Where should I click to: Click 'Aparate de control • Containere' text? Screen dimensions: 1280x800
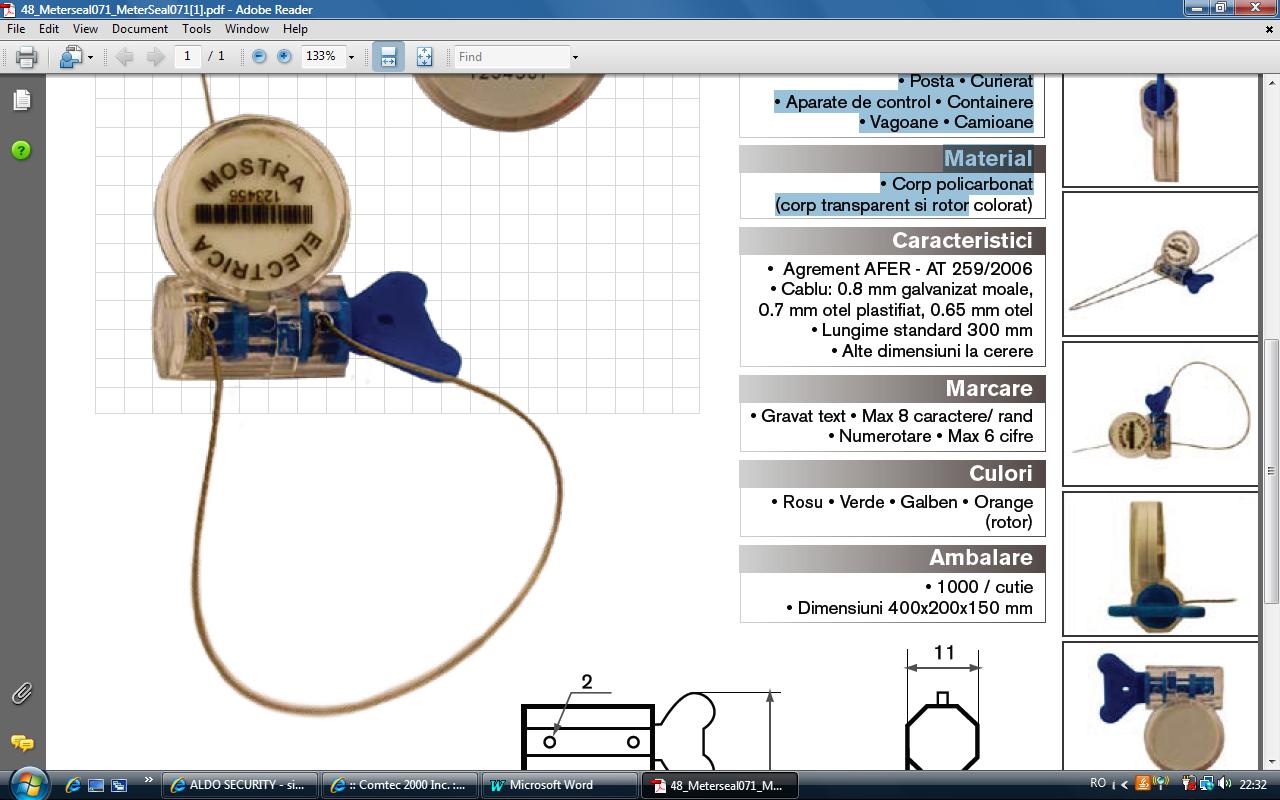904,102
